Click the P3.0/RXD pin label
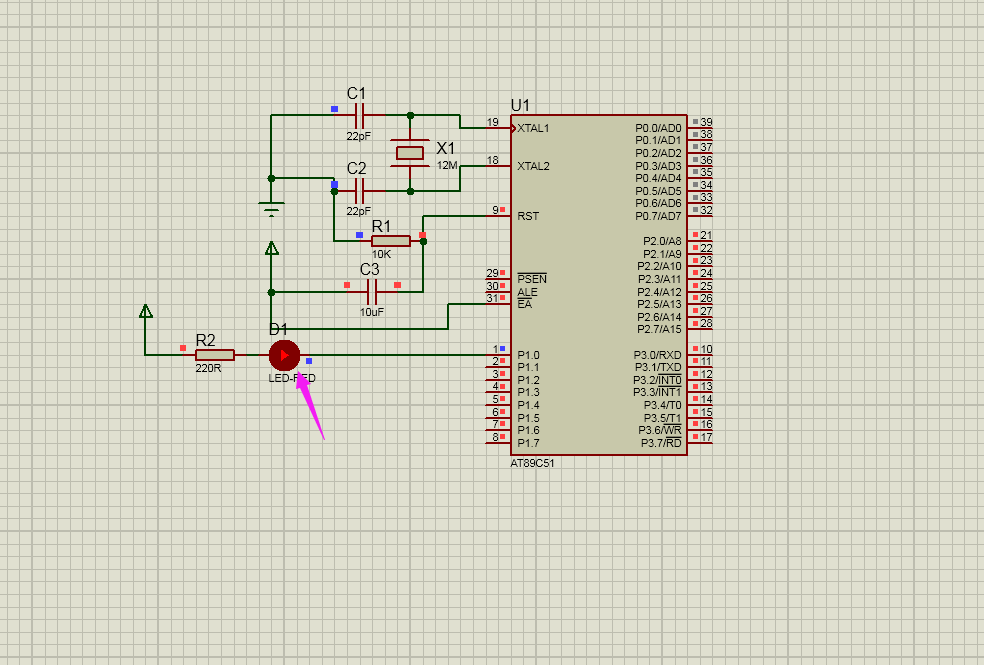This screenshot has height=665, width=984. pos(658,355)
